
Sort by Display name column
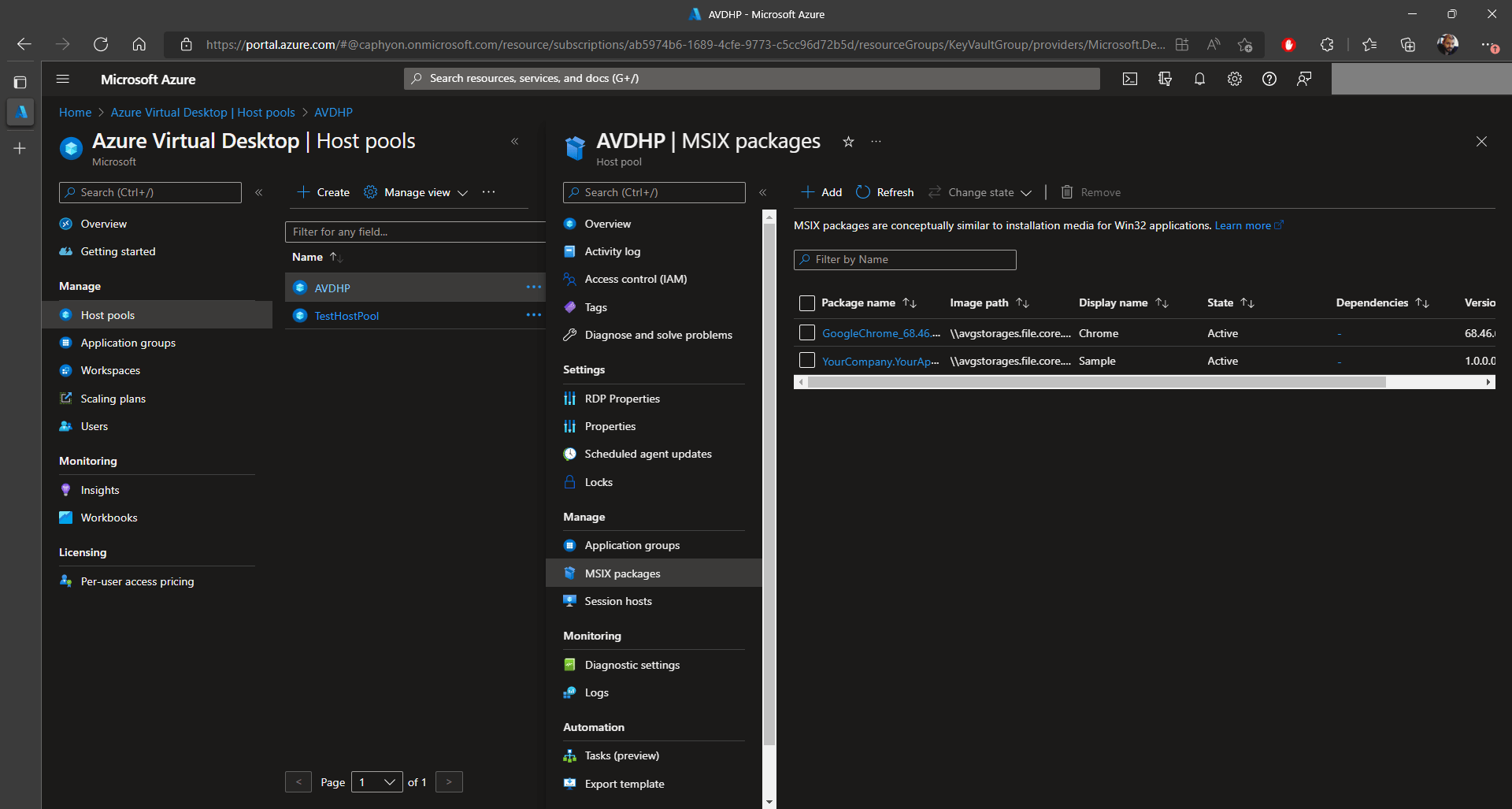[x=1123, y=303]
